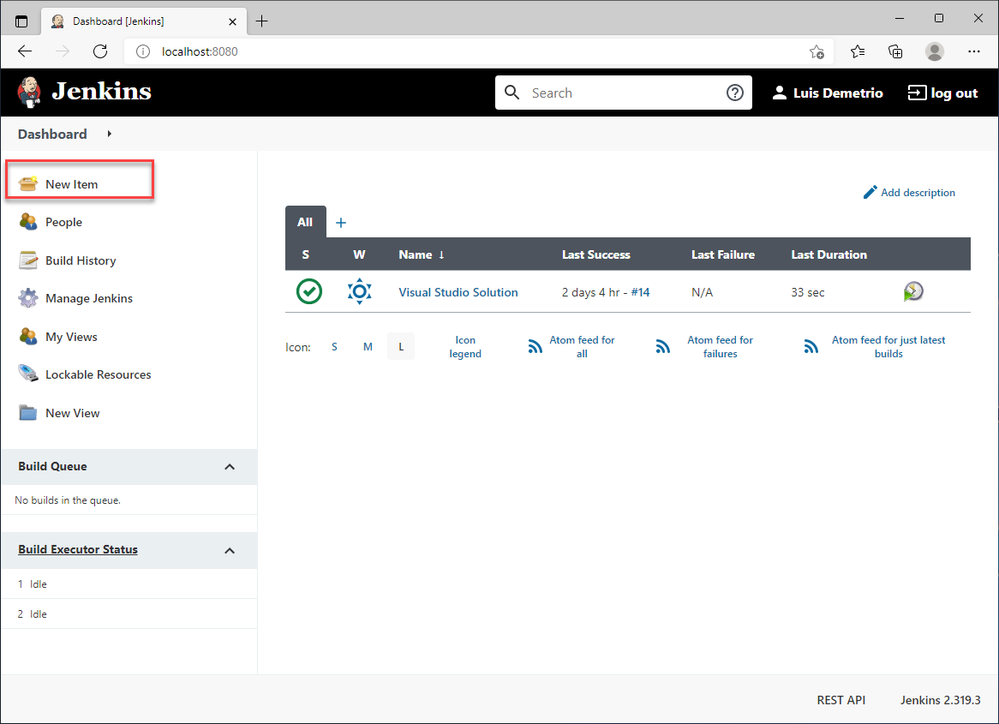Go back in the browser
Screen dimensions: 999x724
tap(25, 51)
